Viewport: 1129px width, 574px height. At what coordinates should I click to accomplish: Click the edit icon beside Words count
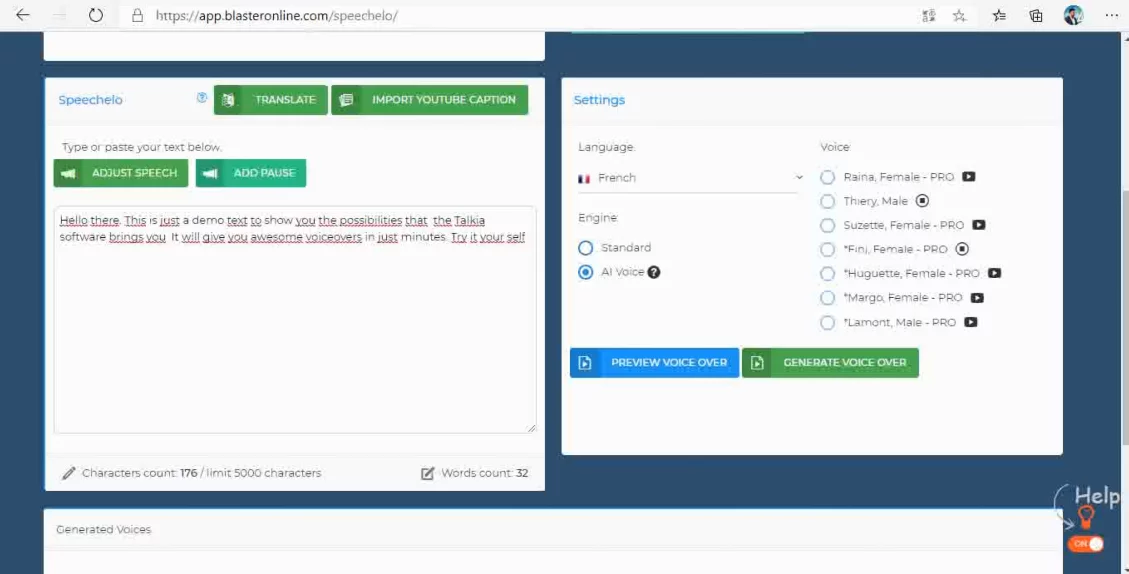(x=428, y=473)
